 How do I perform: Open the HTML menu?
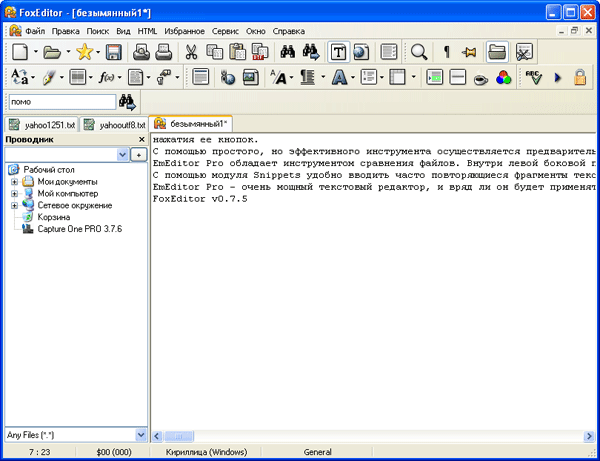[147, 31]
